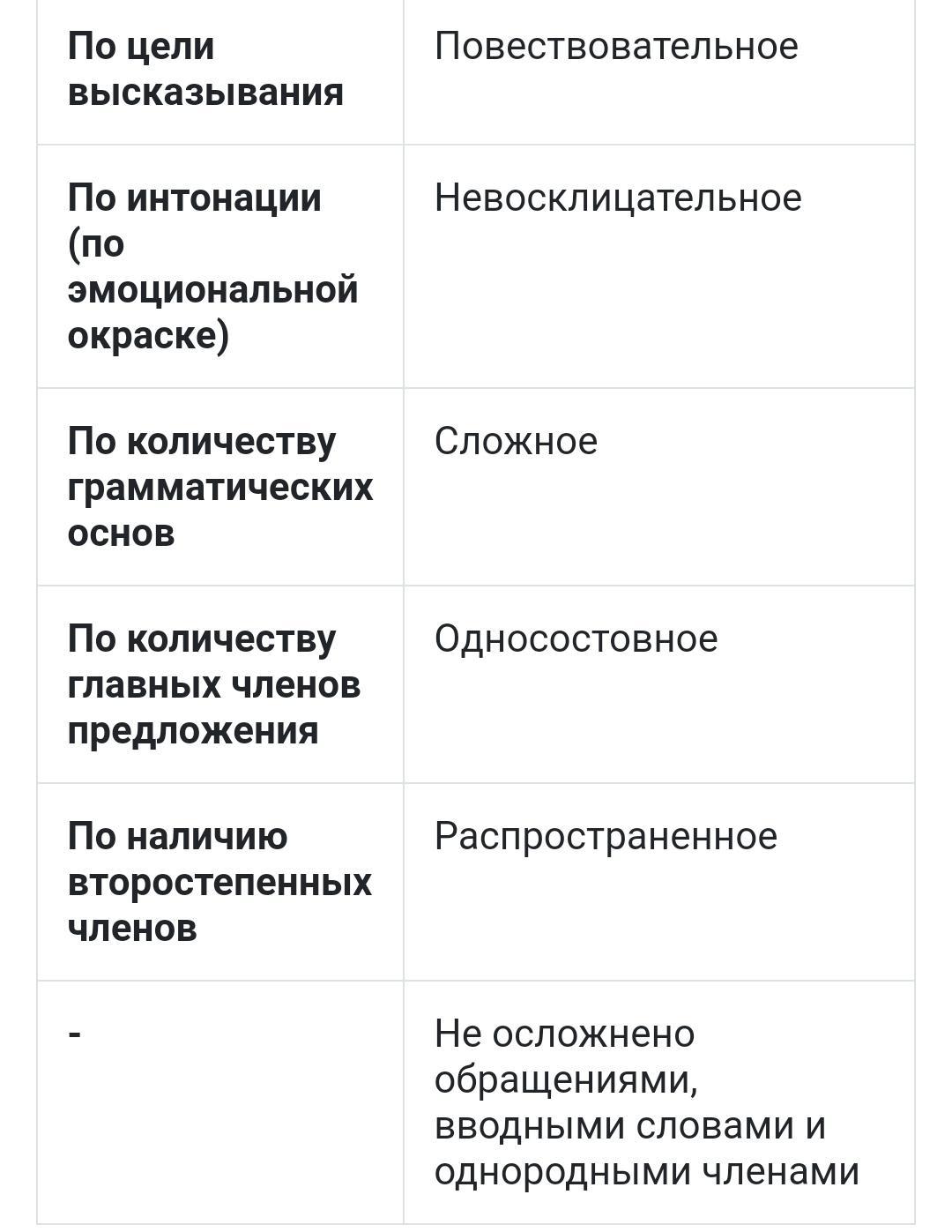Click the word 'грамматических' in the table
Image resolution: width=952 pixels, height=1232 pixels.
coord(220,487)
